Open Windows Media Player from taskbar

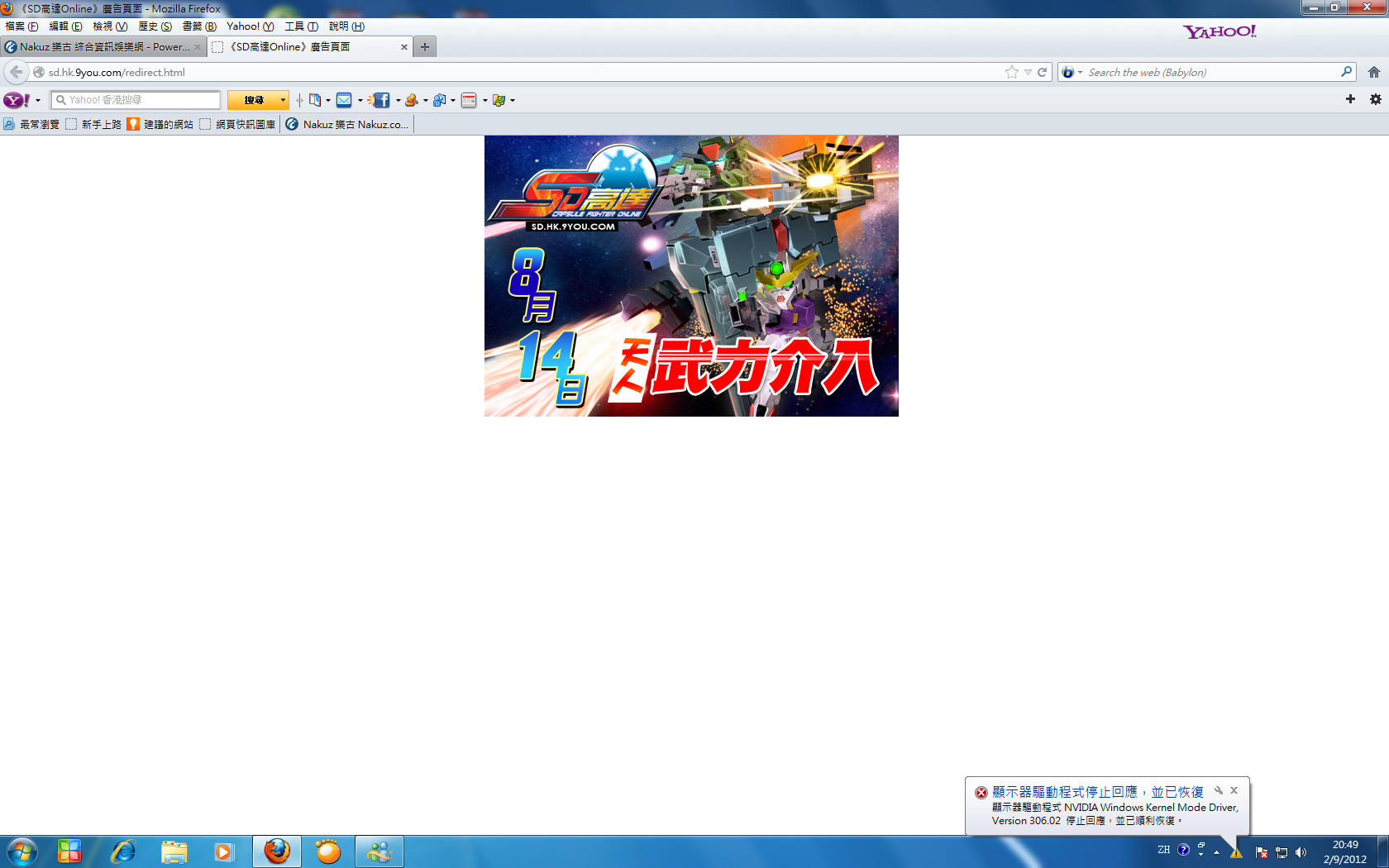point(223,851)
